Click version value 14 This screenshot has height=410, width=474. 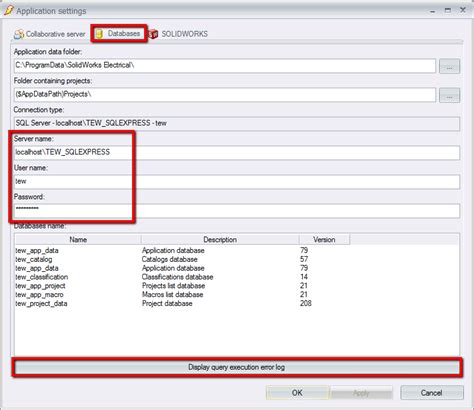coord(304,277)
